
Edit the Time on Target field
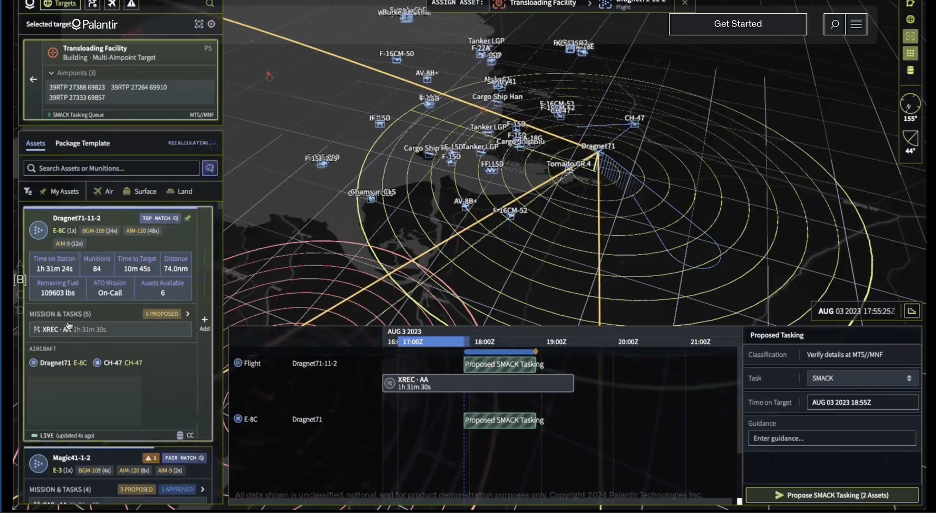point(862,402)
